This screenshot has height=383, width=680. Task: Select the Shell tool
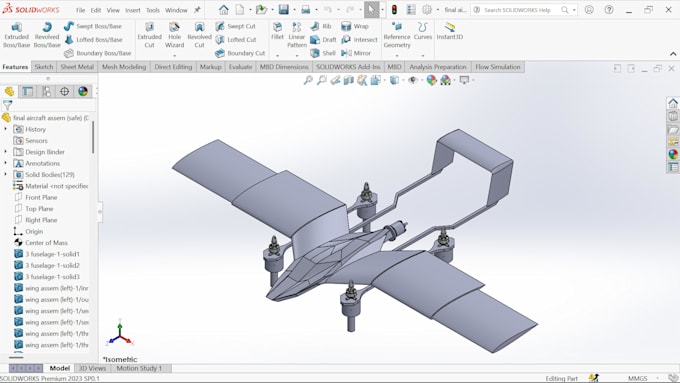tap(323, 53)
